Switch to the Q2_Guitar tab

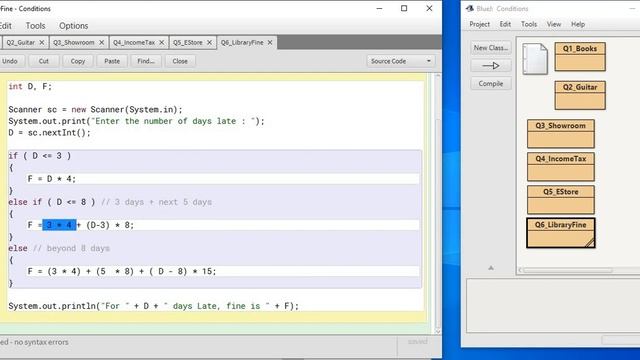(20, 42)
